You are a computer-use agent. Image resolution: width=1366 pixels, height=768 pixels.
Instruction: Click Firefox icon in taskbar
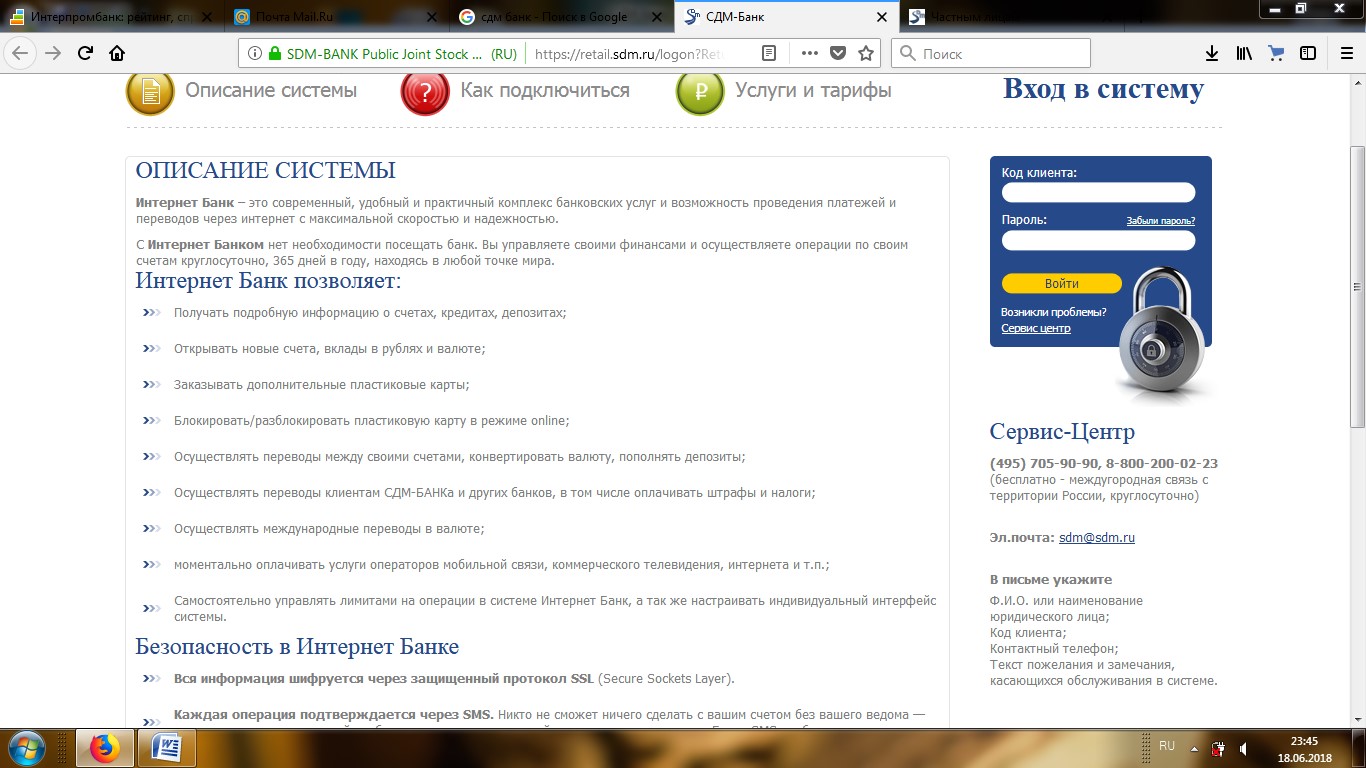coord(104,748)
